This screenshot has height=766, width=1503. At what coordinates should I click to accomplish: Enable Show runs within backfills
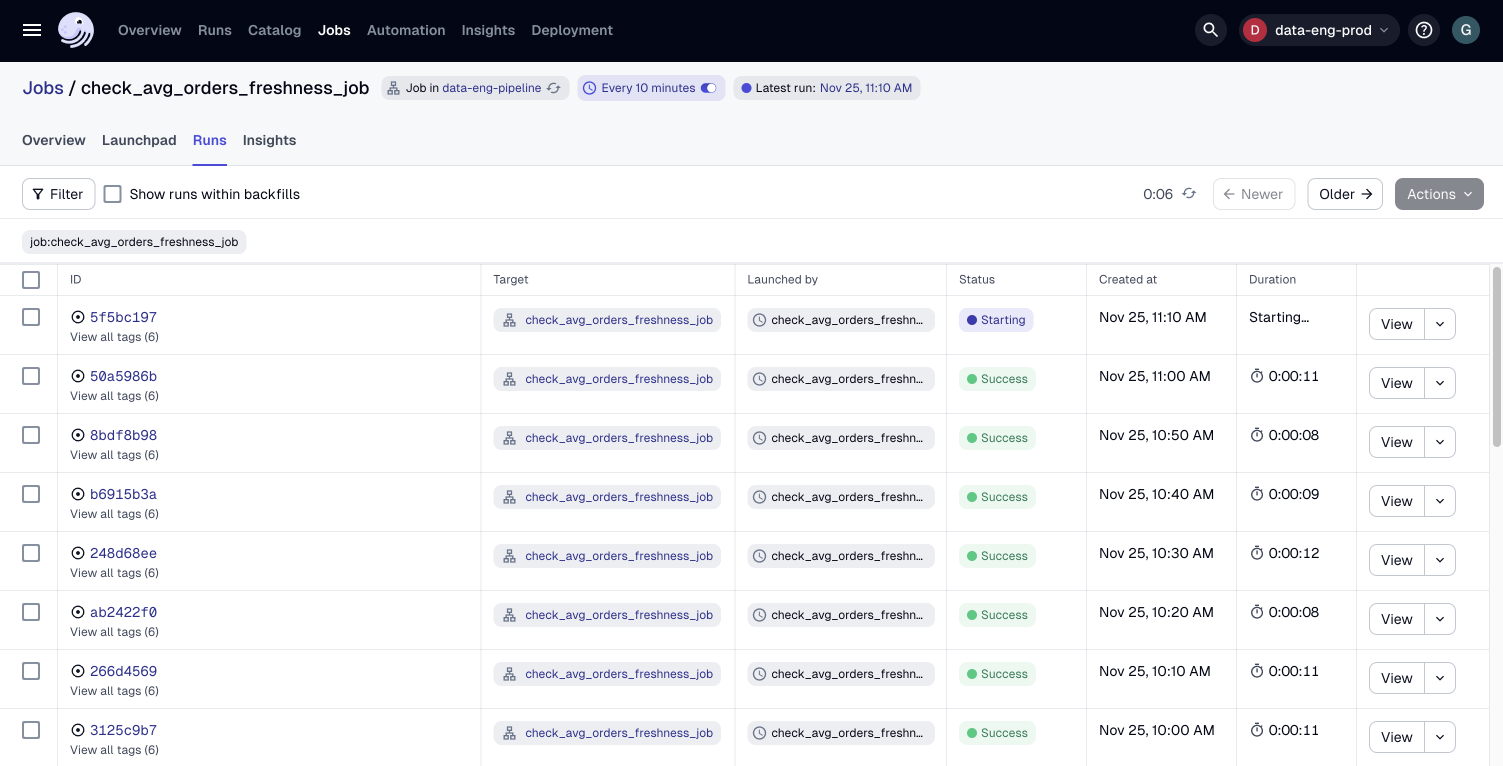click(x=112, y=194)
